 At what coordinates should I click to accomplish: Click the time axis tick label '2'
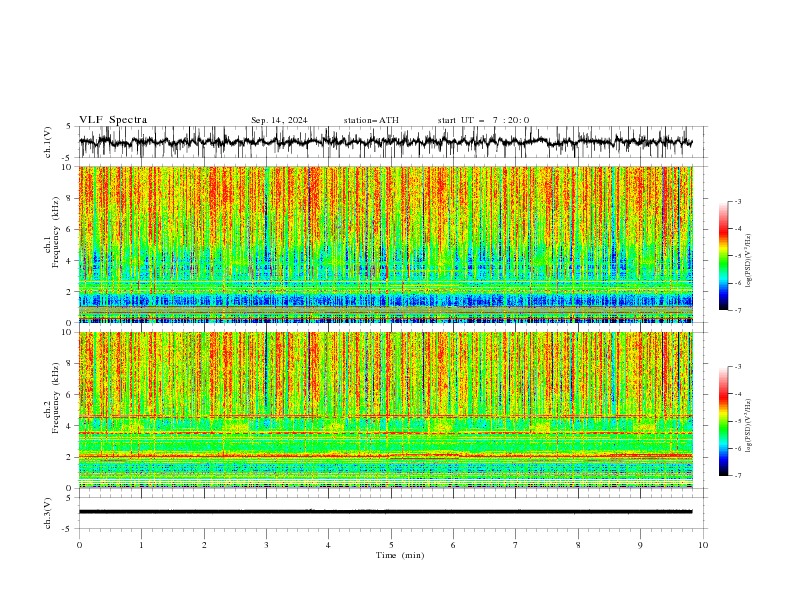[x=204, y=545]
